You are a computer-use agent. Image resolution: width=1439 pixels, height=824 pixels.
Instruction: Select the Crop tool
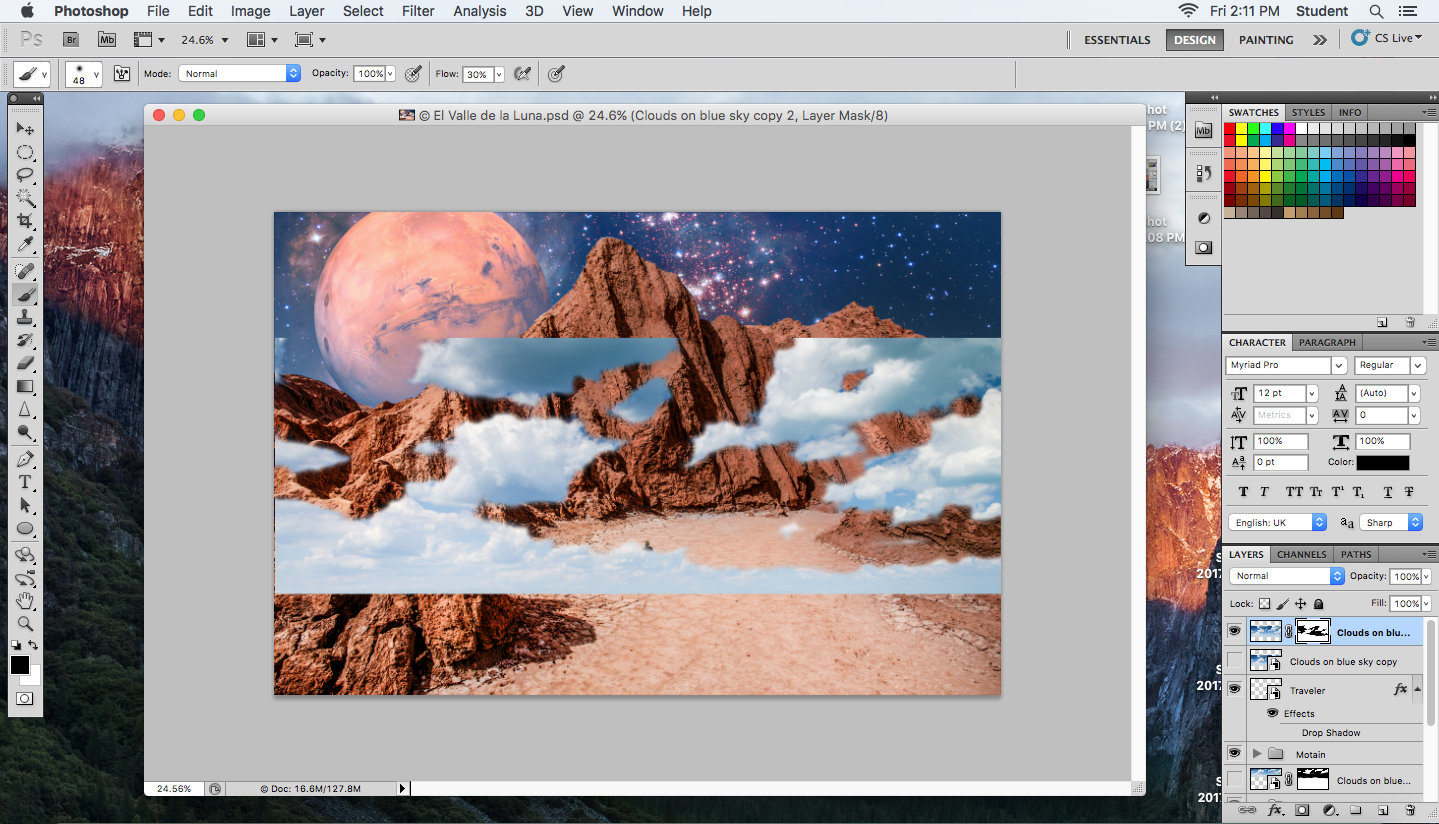click(x=25, y=221)
